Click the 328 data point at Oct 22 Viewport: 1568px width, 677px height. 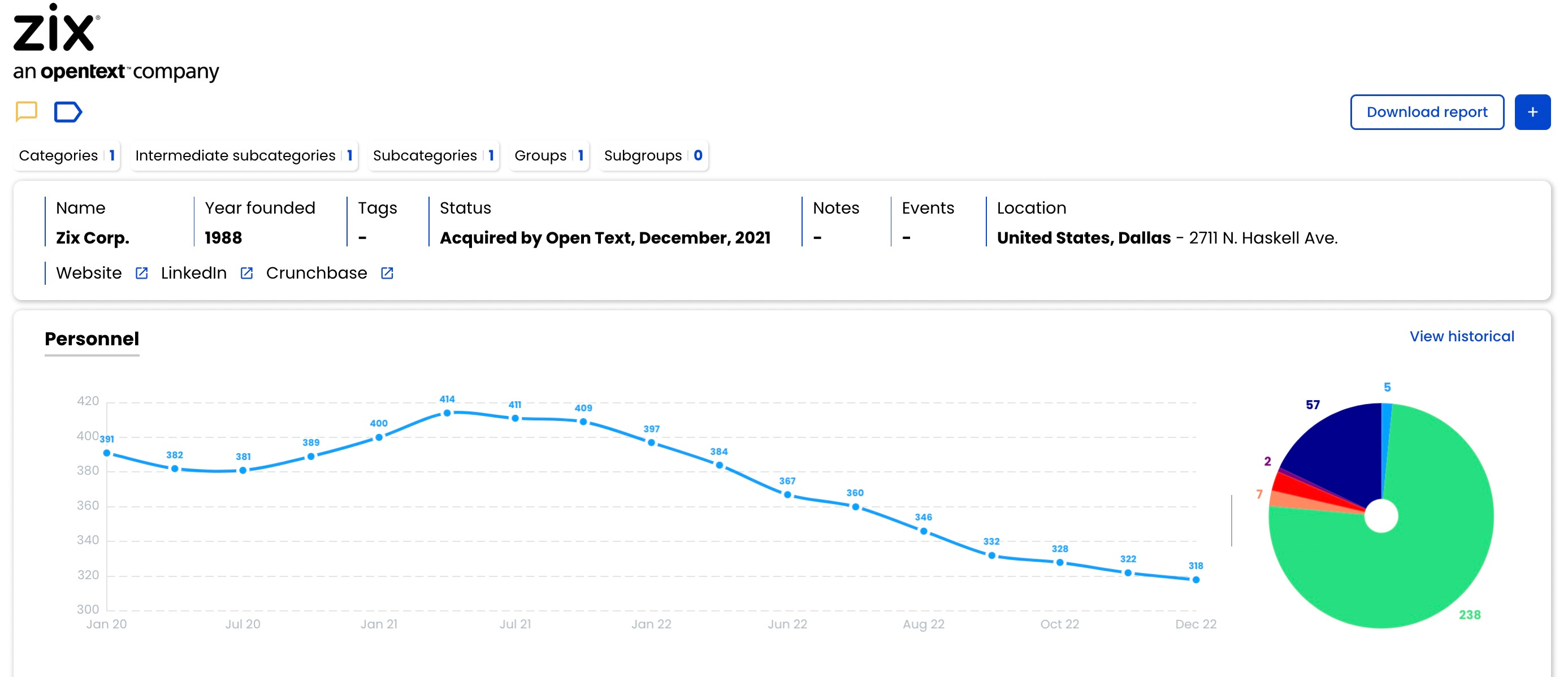coord(1060,562)
